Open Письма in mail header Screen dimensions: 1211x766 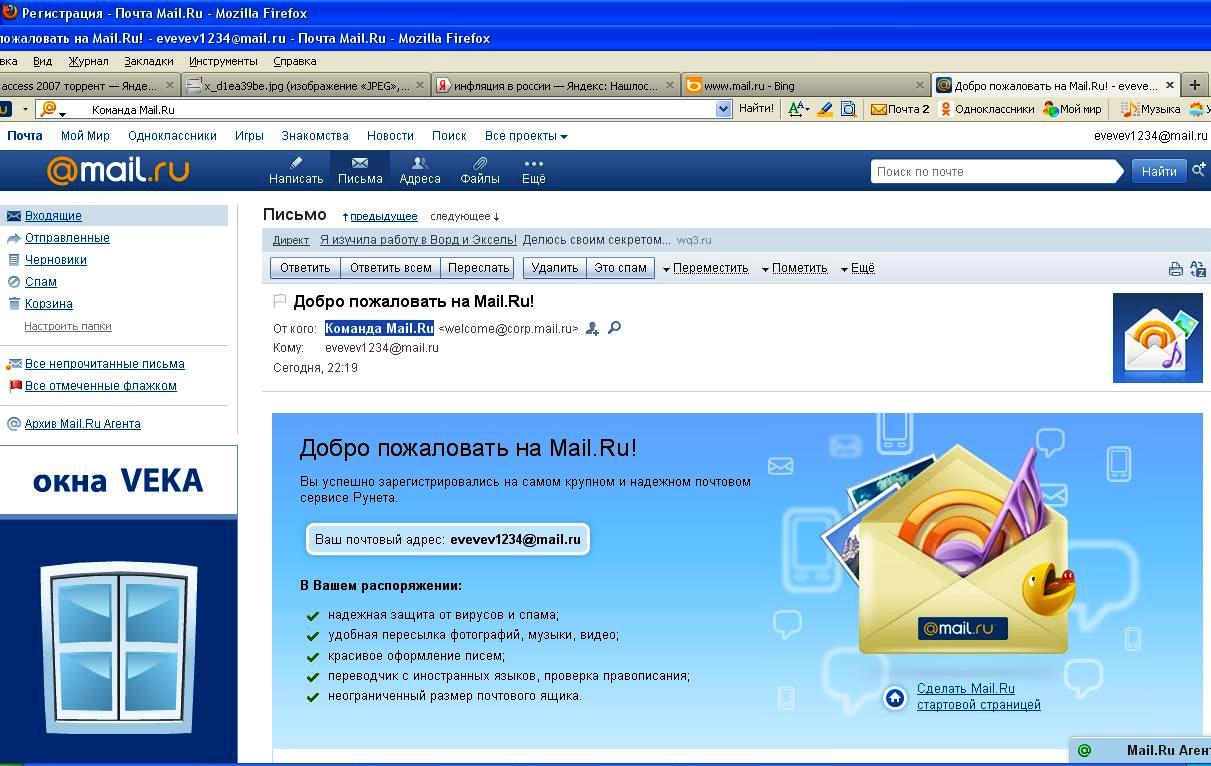pos(360,170)
